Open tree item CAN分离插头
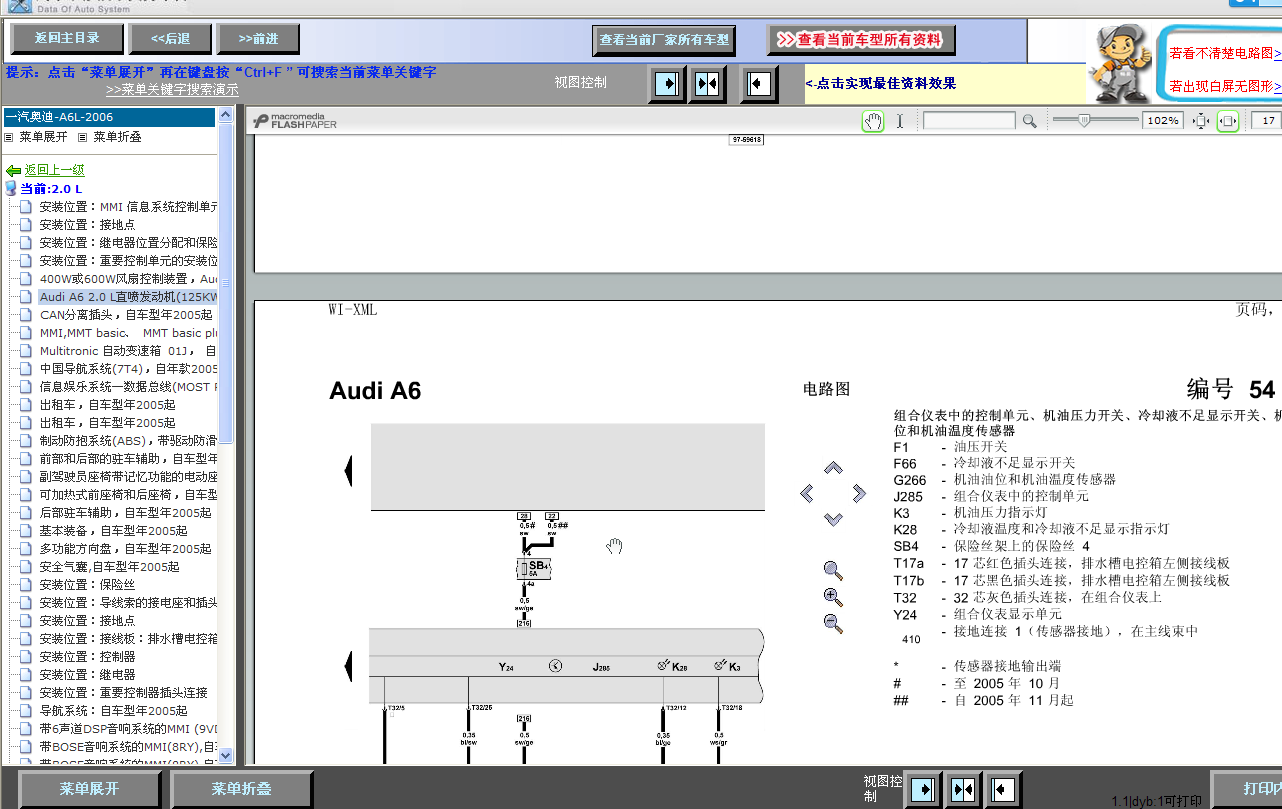The image size is (1282, 809). point(125,315)
